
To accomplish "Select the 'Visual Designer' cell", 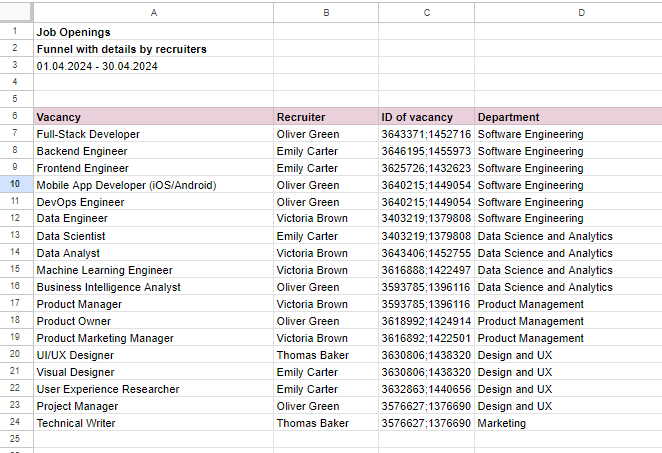I will 154,372.
